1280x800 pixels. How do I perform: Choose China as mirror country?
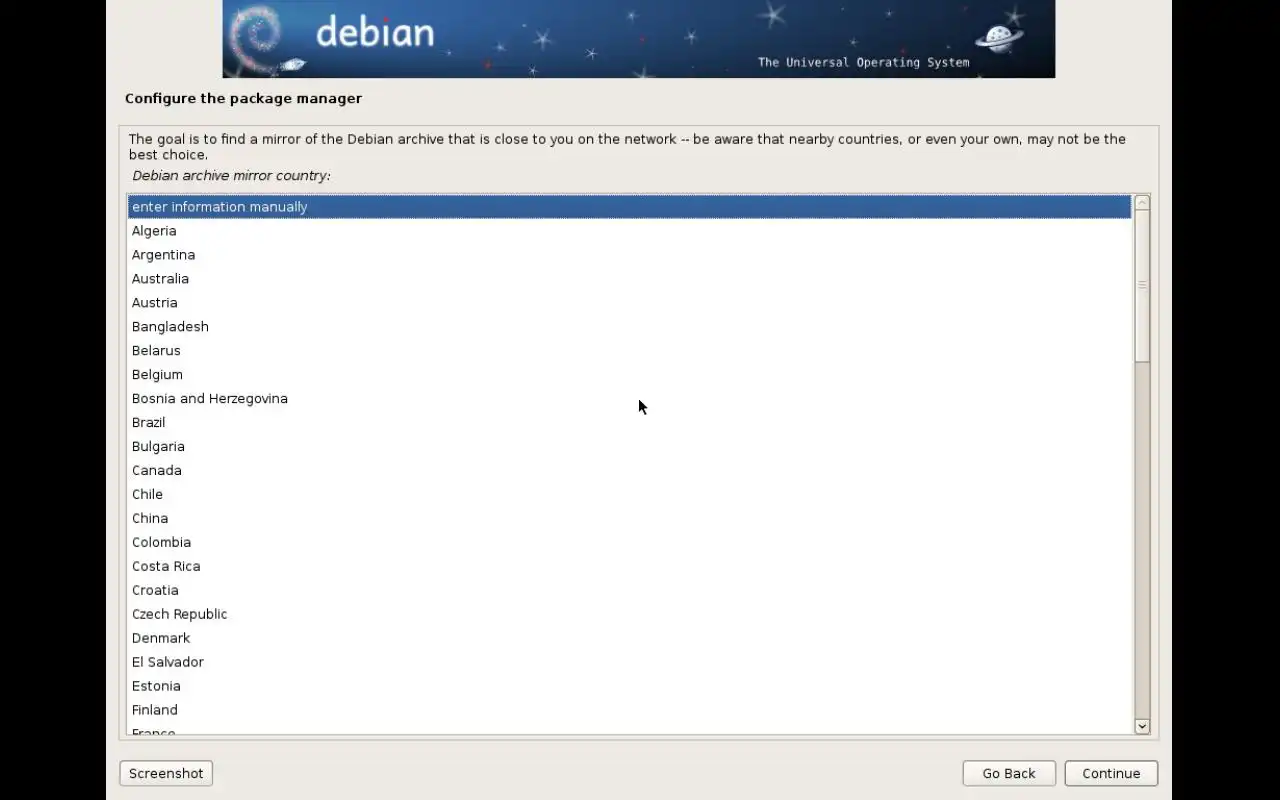tap(629, 519)
